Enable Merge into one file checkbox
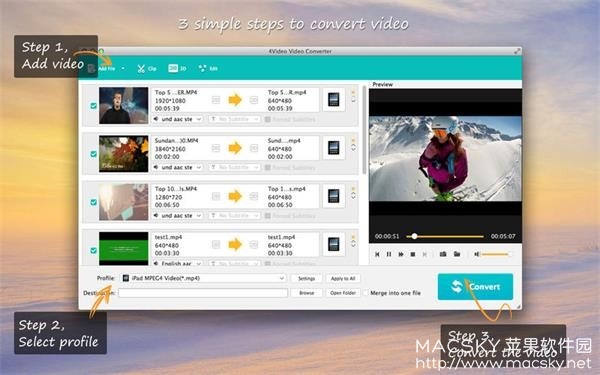 366,293
